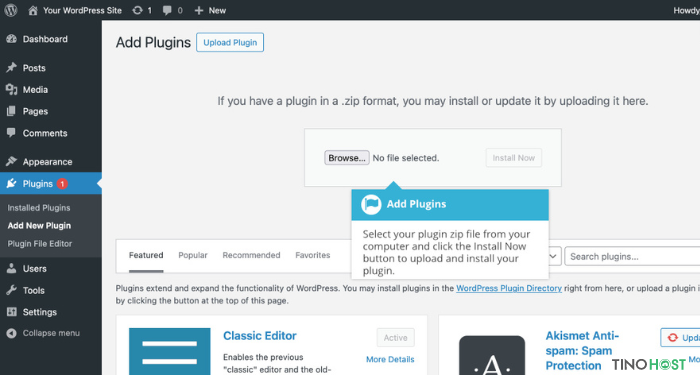Open dropdown next to Search plugins field
Screen dimensions: 700x375
(554, 256)
